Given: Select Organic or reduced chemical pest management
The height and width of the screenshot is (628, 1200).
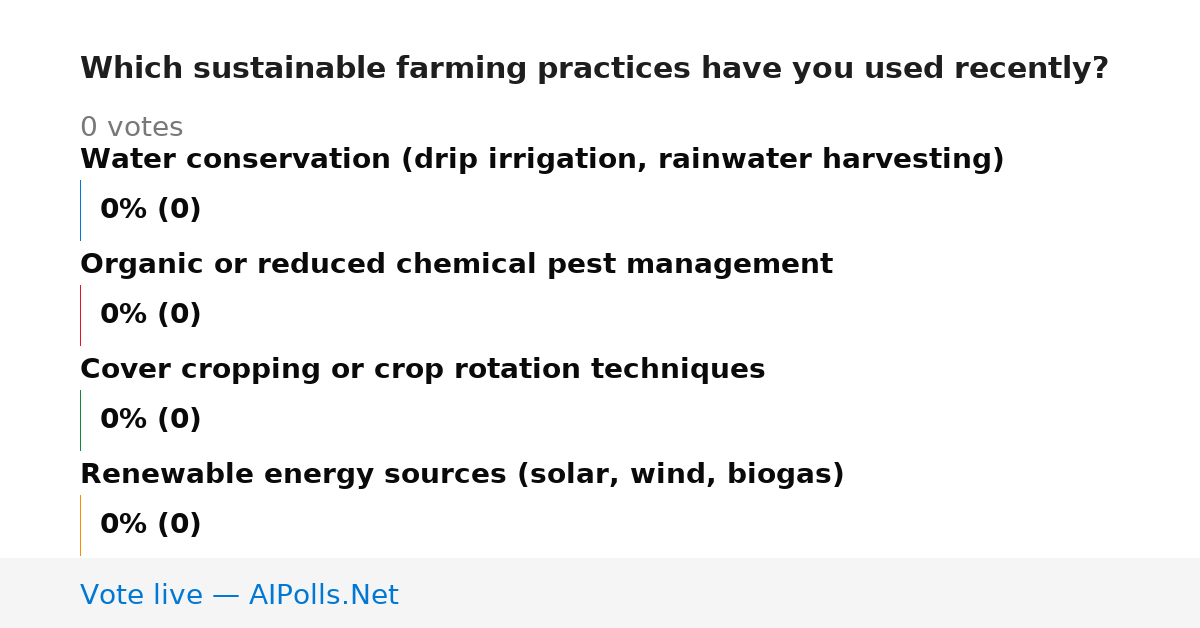Looking at the screenshot, I should tap(456, 265).
